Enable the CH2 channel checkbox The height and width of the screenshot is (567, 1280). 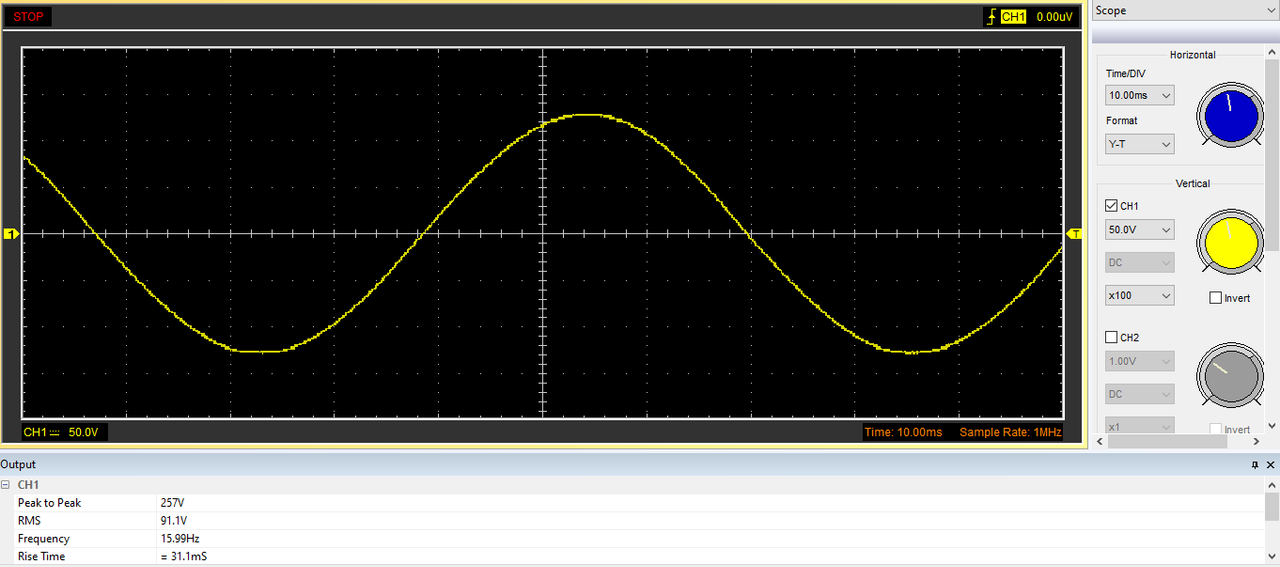click(1111, 337)
